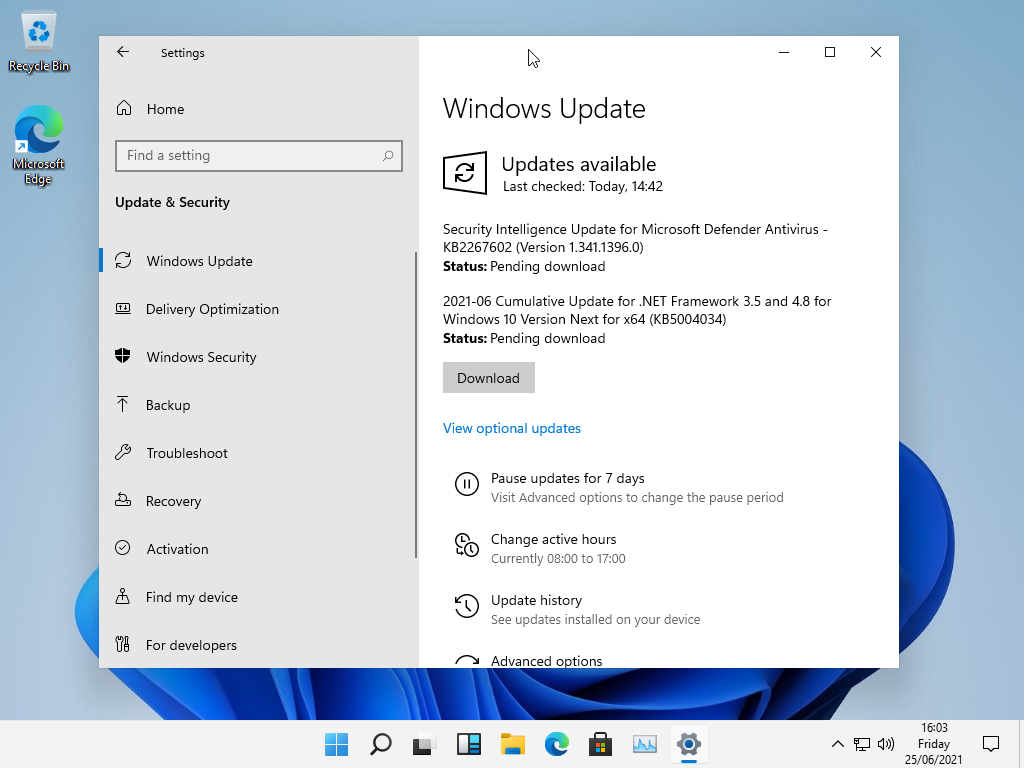Go to the Activation section
The width and height of the screenshot is (1024, 768).
177,549
